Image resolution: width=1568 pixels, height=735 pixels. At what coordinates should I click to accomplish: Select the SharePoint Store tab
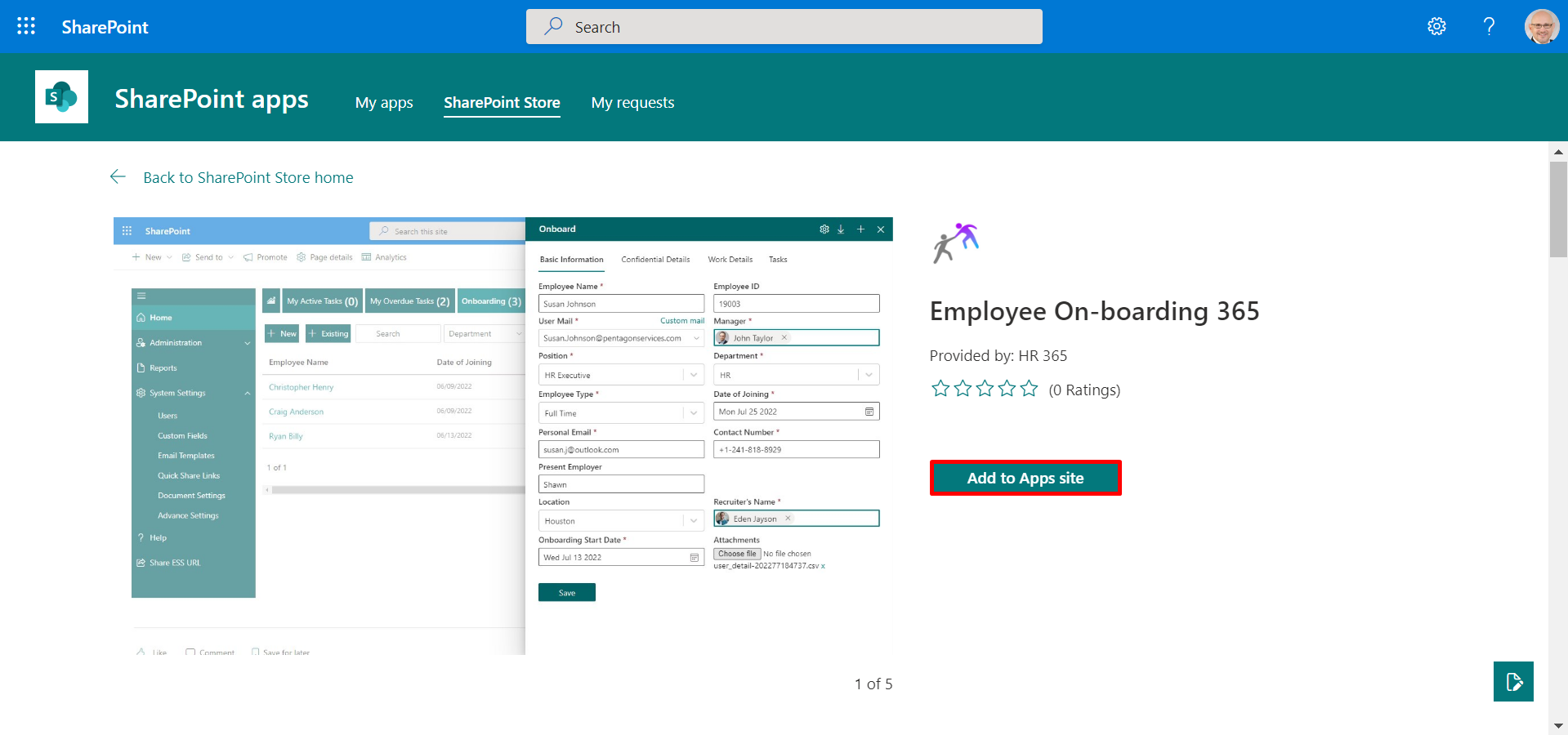click(x=502, y=103)
